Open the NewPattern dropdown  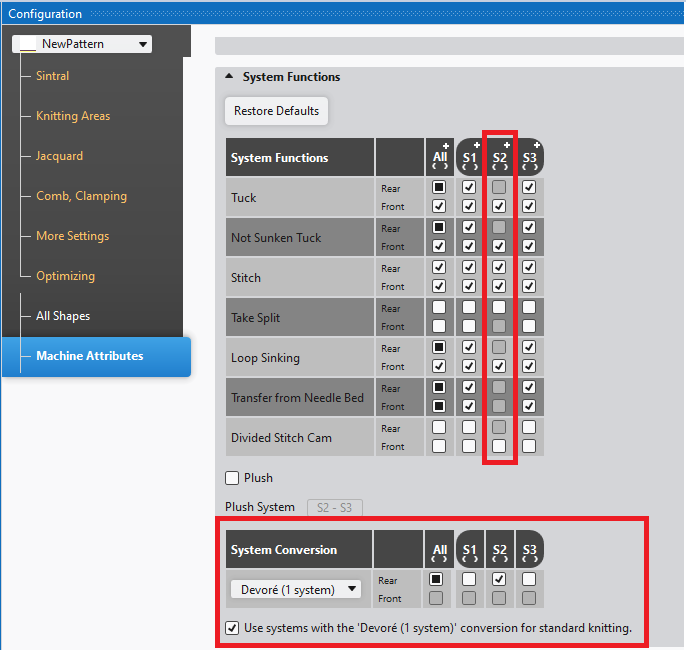click(83, 44)
